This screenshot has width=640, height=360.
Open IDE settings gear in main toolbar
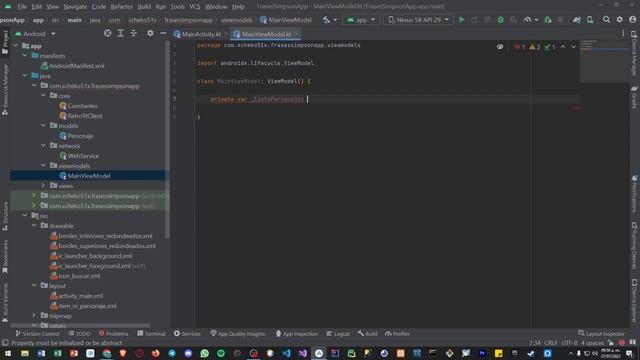coord(620,20)
